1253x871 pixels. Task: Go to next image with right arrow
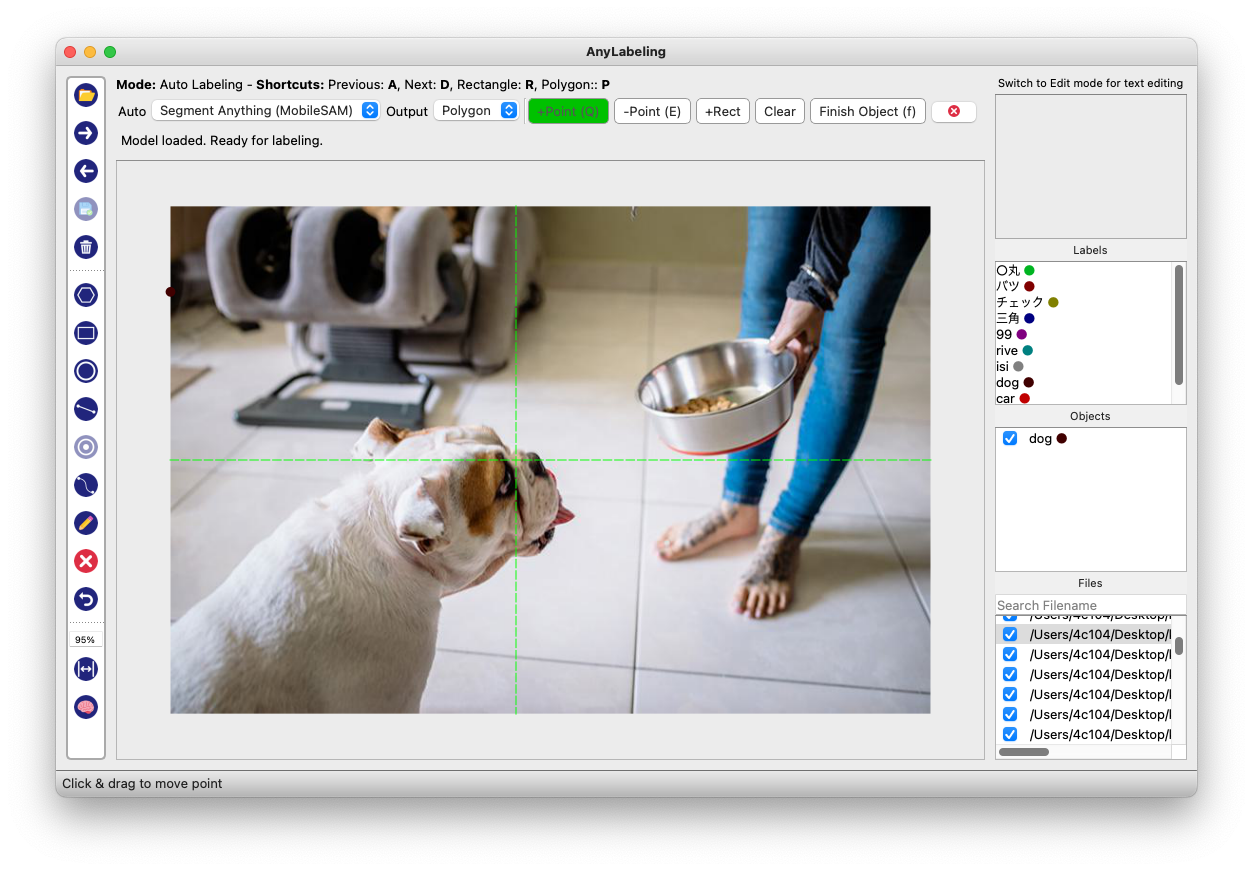[x=86, y=133]
